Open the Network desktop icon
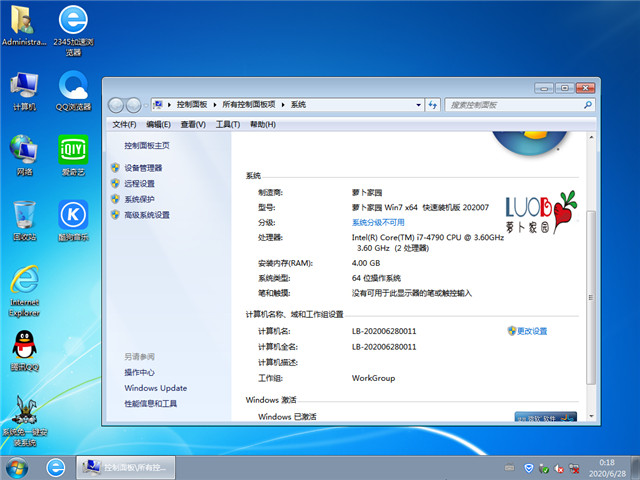 coord(24,156)
